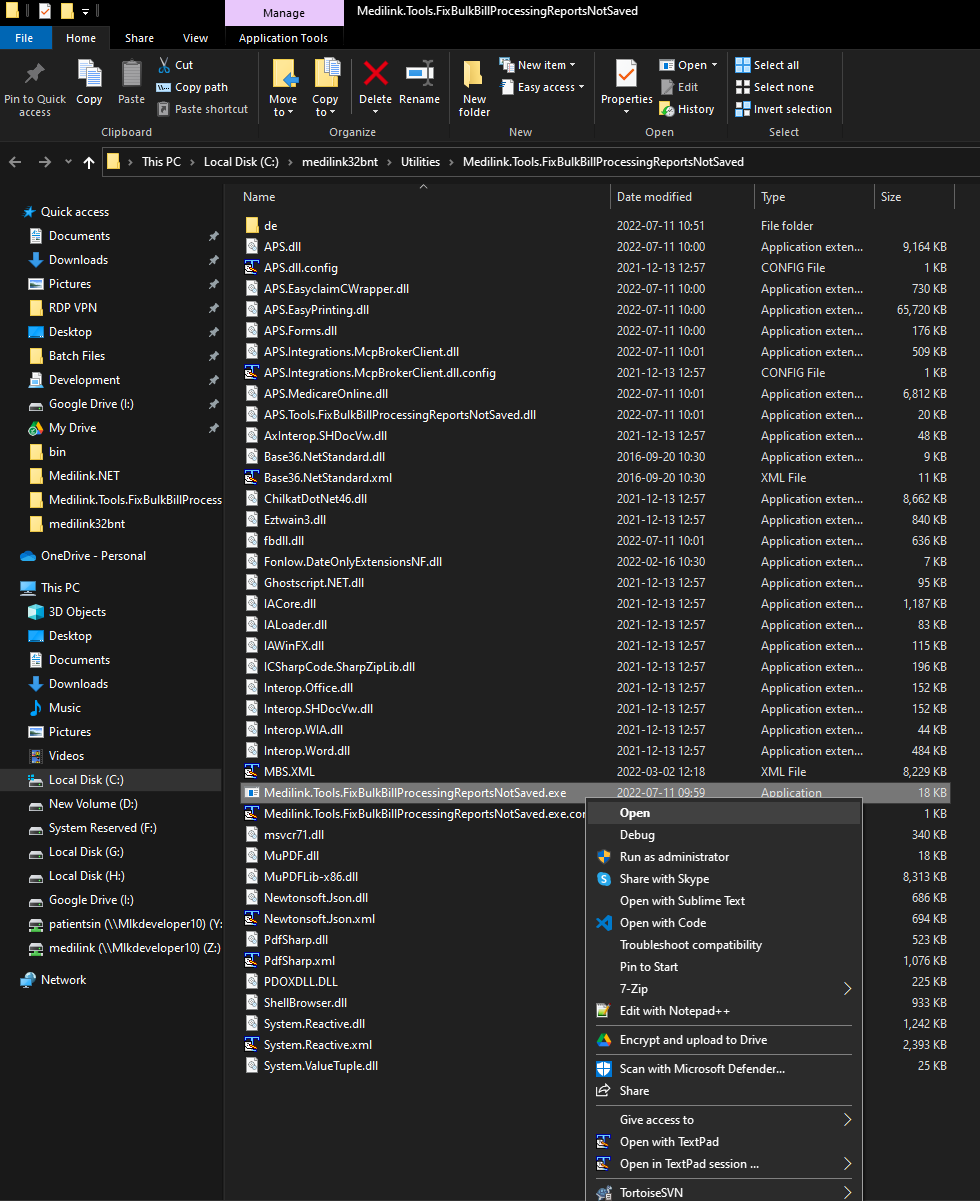Click the Up one level arrow
Viewport: 980px width, 1201px height.
point(89,162)
